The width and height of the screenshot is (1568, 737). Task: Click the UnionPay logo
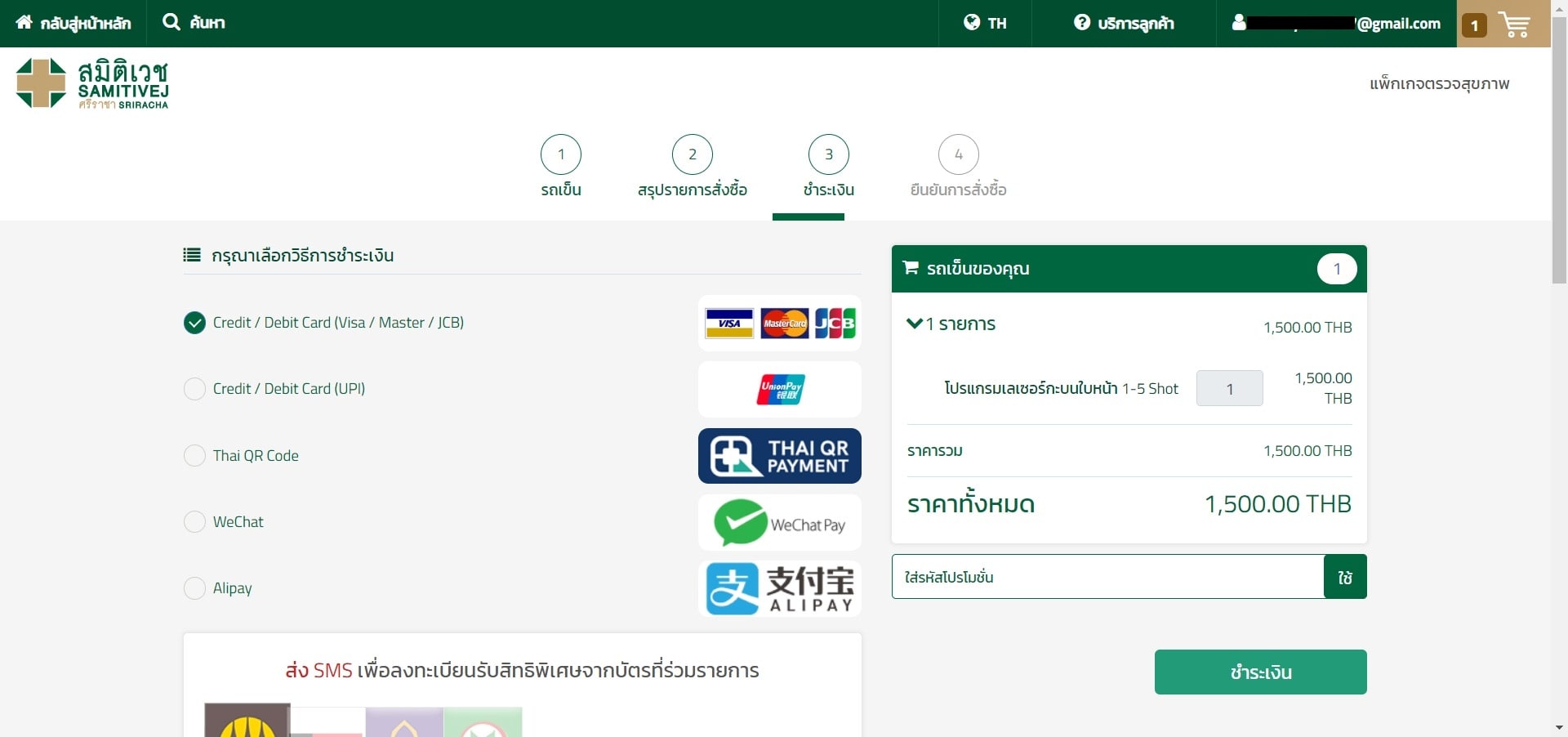[x=779, y=390]
